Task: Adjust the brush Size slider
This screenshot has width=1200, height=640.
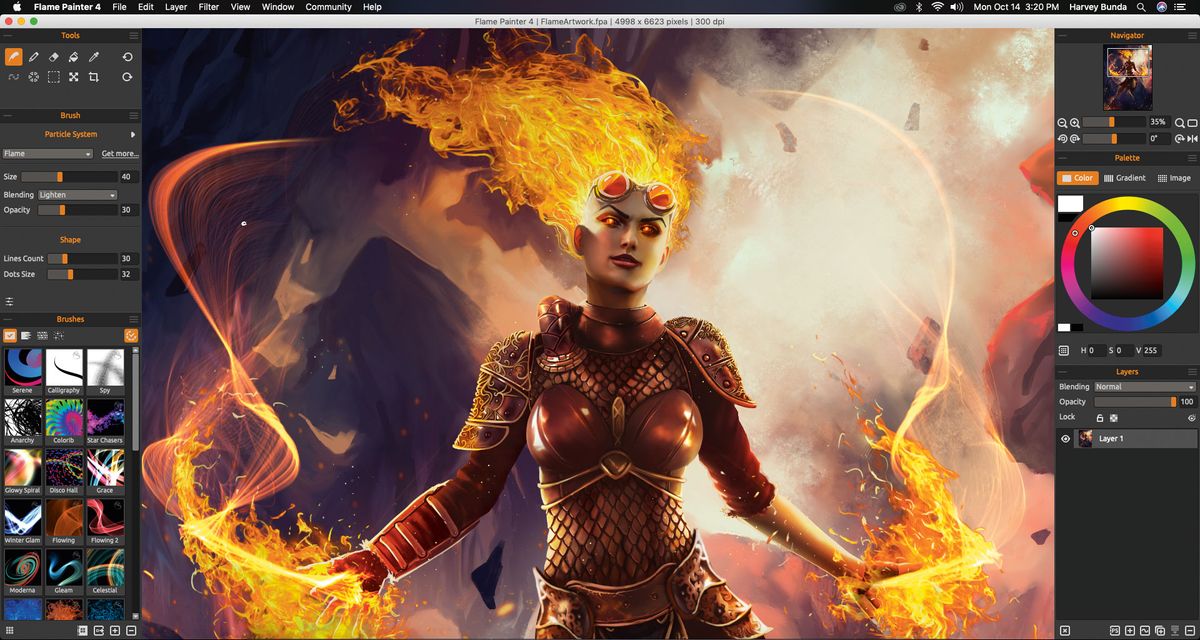Action: (60, 178)
